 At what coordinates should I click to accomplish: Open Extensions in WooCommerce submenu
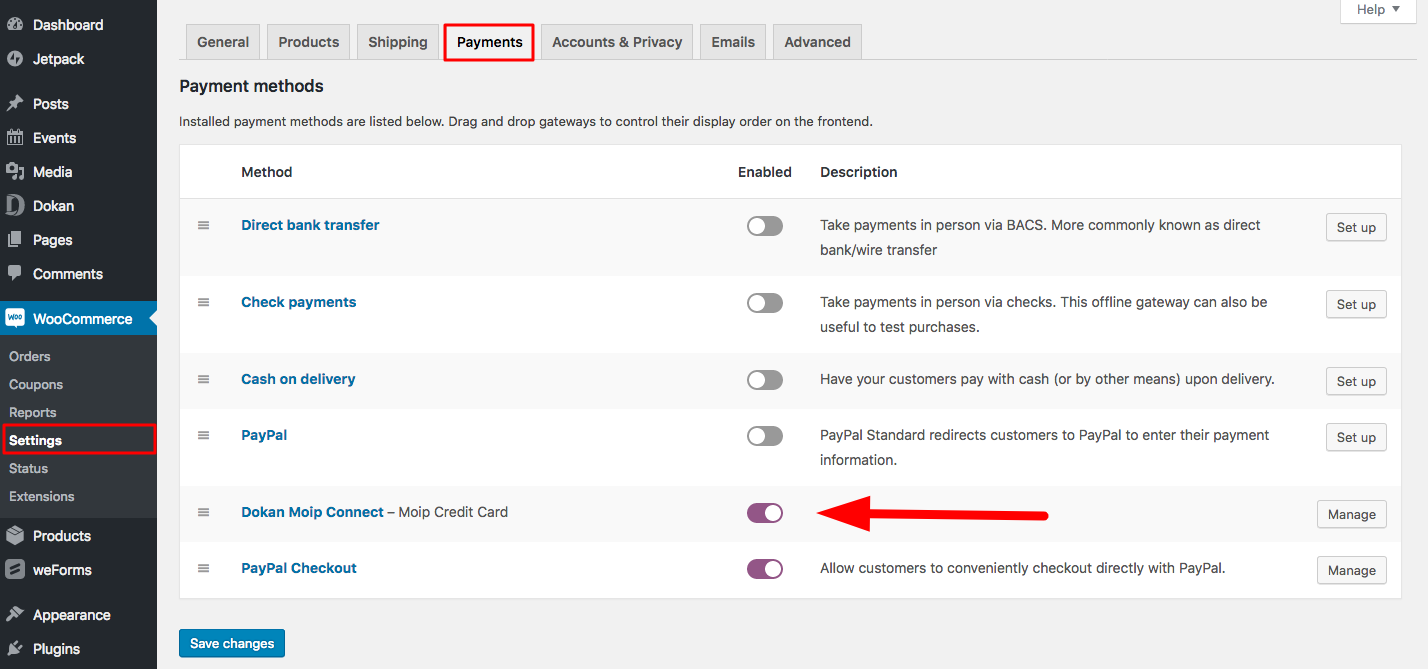click(x=42, y=497)
